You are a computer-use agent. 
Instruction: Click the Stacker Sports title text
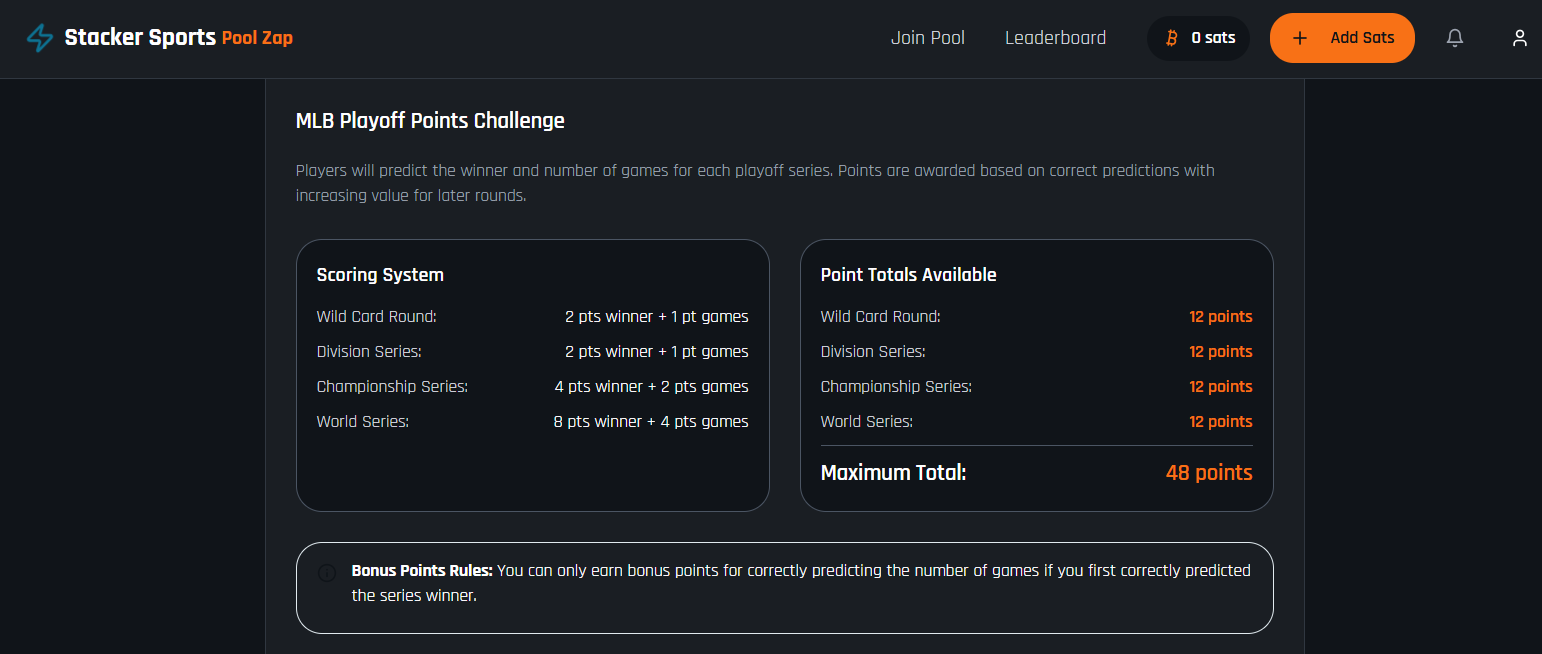(x=140, y=38)
